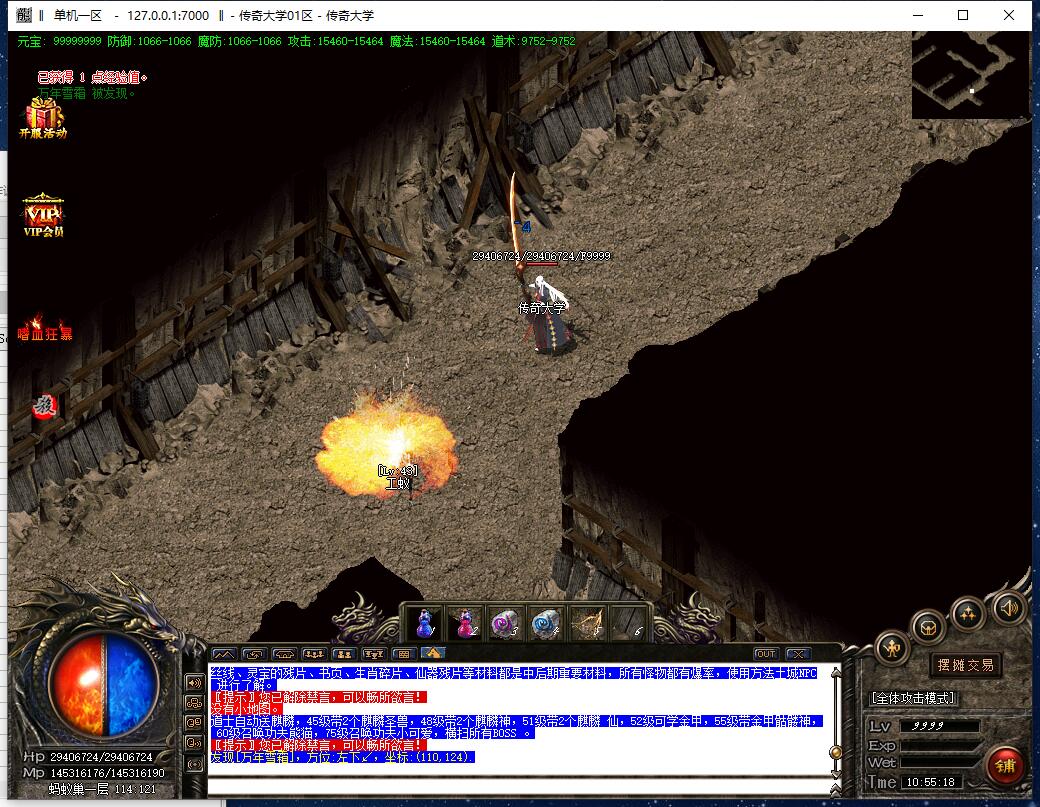Use the purple scroll in quick slot 3

tap(505, 624)
